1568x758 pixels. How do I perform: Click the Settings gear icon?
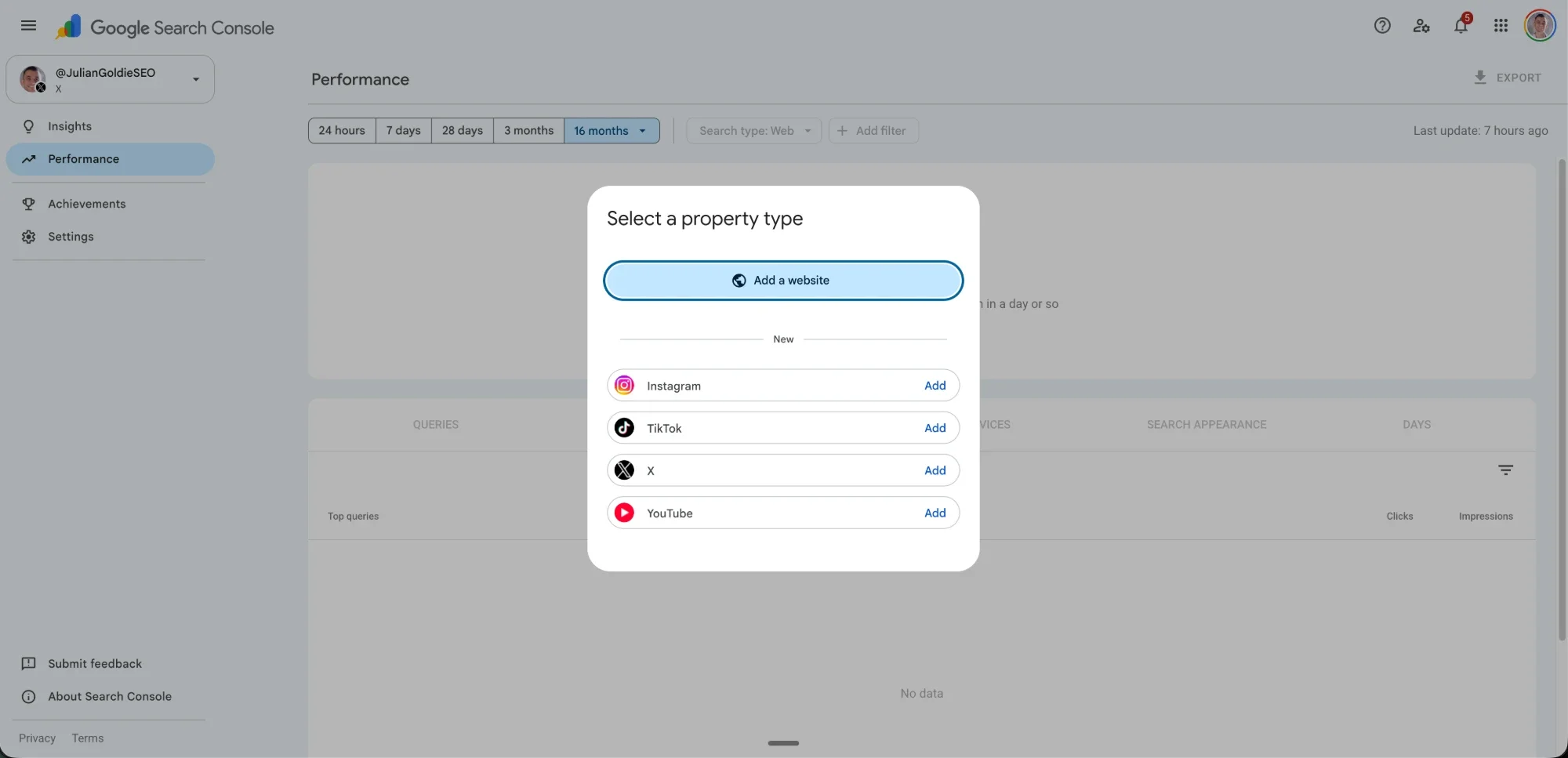pyautogui.click(x=29, y=237)
